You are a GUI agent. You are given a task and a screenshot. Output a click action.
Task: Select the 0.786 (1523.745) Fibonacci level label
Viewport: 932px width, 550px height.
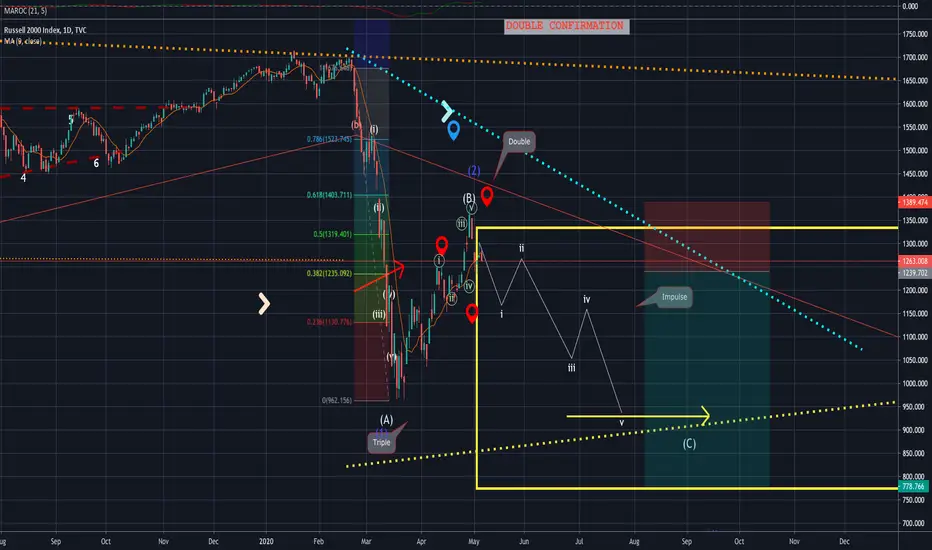click(329, 139)
